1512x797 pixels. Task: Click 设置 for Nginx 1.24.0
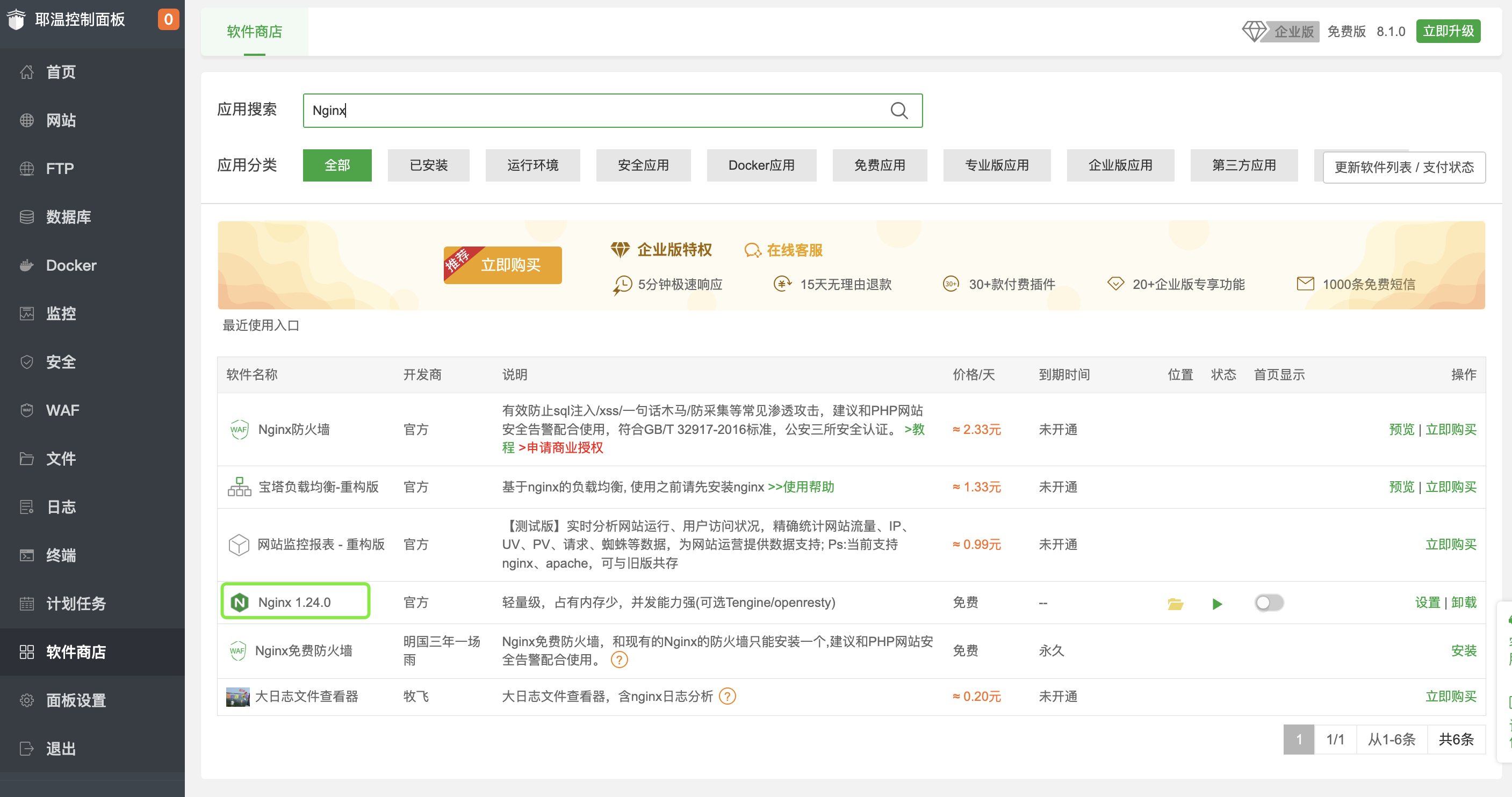[1428, 603]
